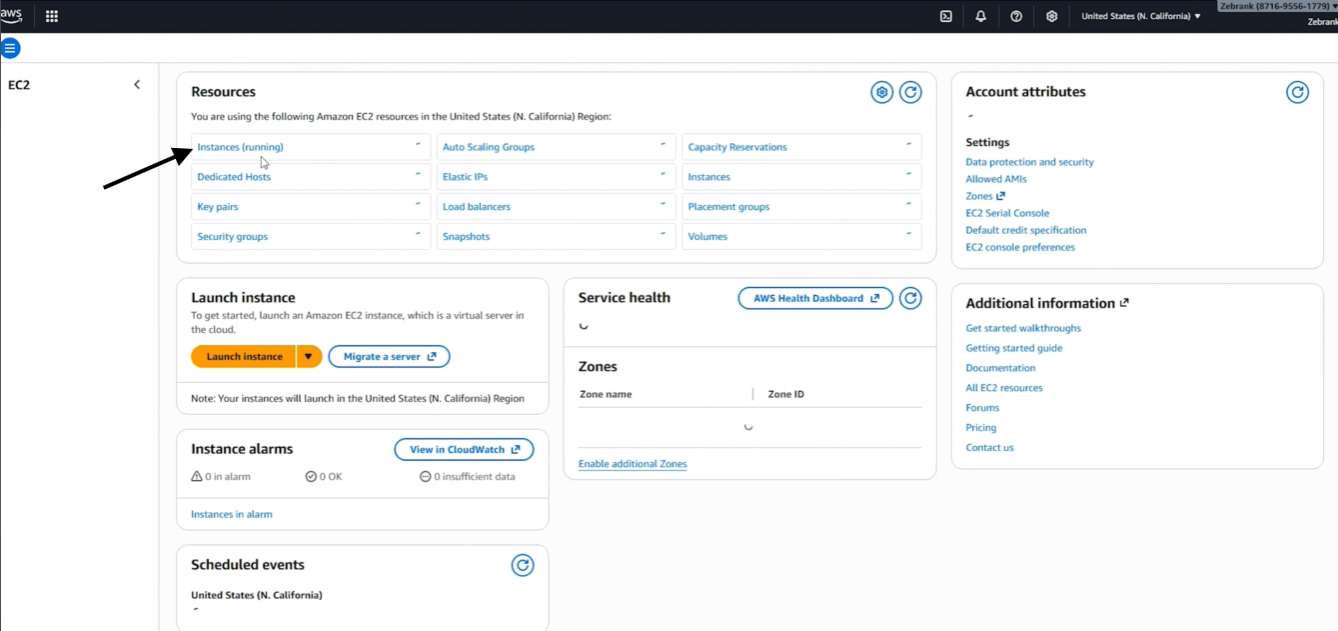
Task: Toggle the blue hamburger navigation button
Action: (10, 48)
